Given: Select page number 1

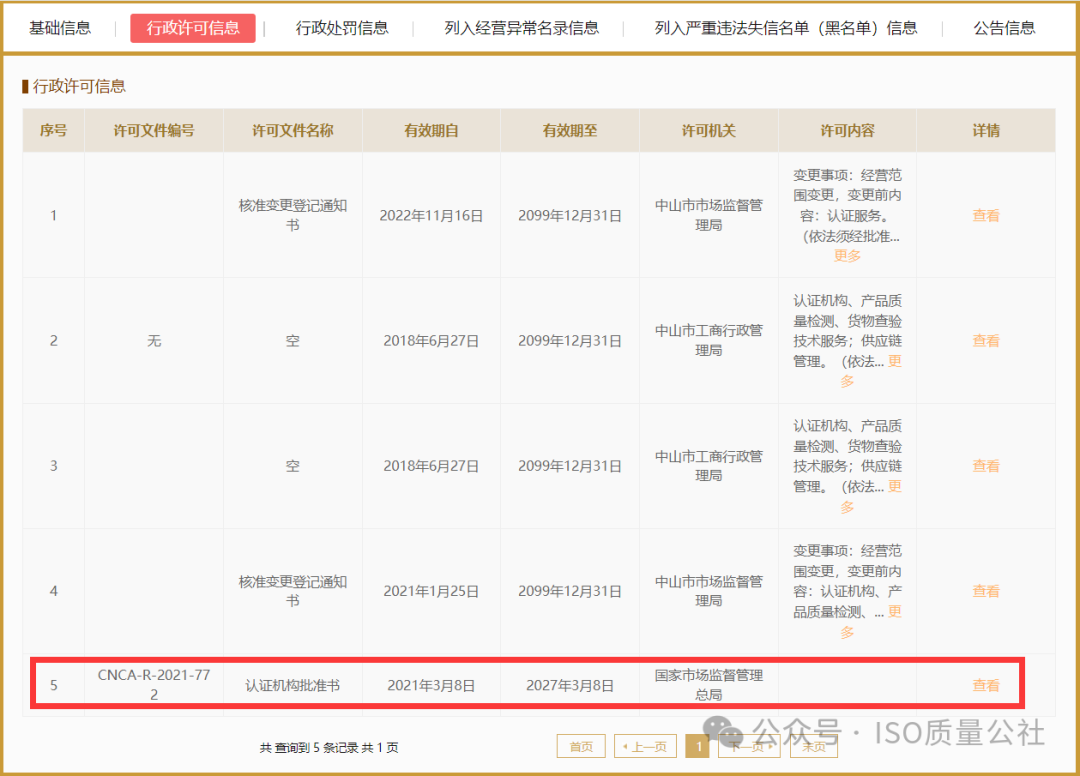Looking at the screenshot, I should click(x=698, y=746).
